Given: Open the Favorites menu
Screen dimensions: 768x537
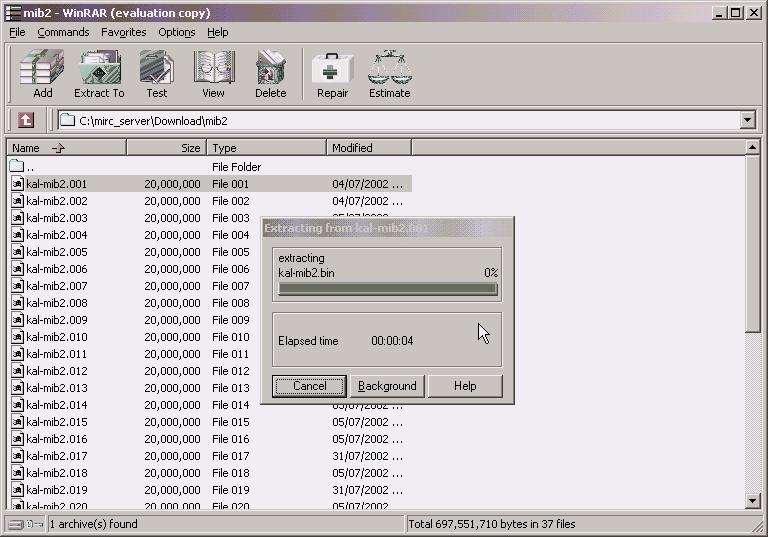Looking at the screenshot, I should click(123, 32).
